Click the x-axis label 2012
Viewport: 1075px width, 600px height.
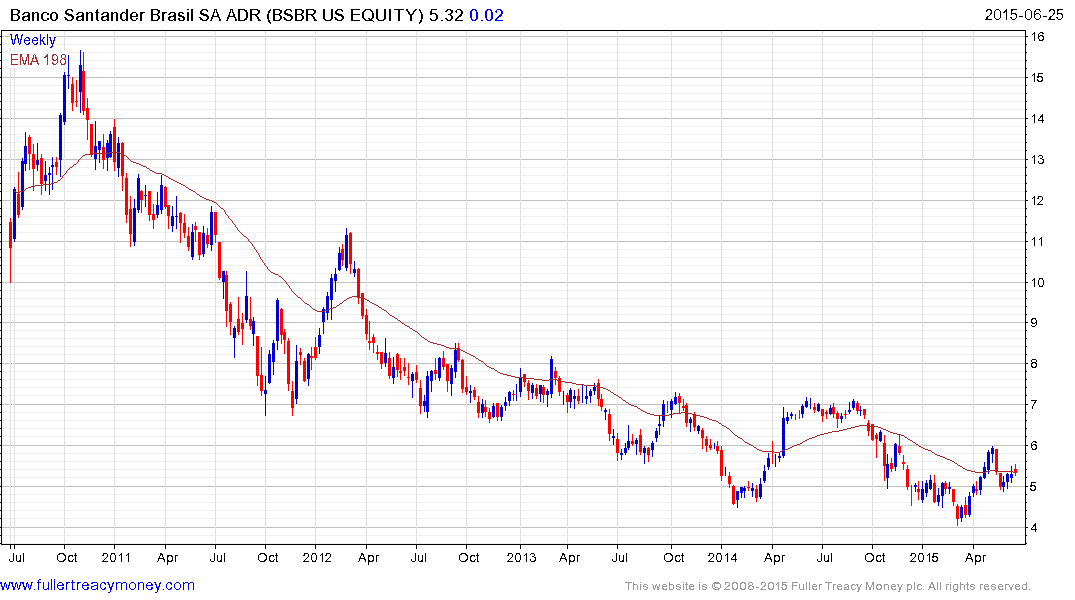317,557
